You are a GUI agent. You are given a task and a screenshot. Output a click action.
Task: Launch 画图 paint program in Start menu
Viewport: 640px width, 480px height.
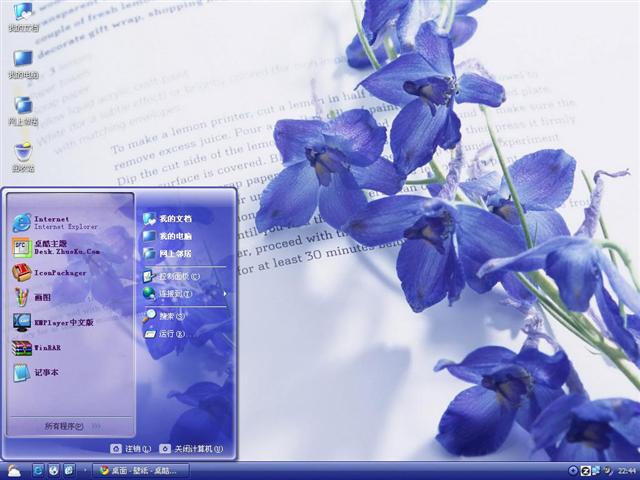(32, 297)
